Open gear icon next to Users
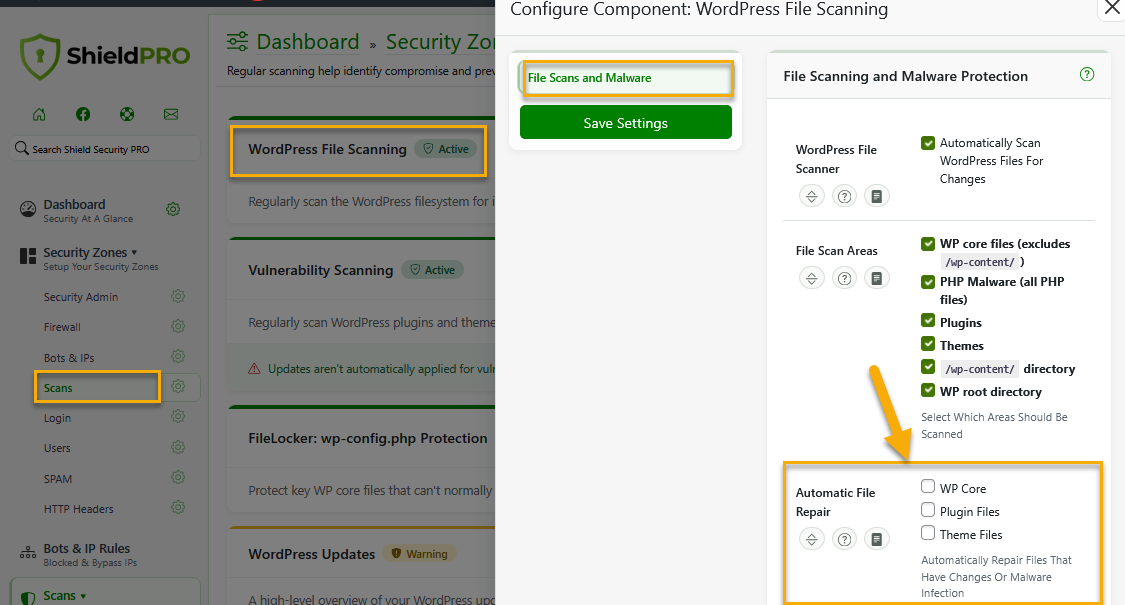The height and width of the screenshot is (605, 1125). (x=178, y=447)
